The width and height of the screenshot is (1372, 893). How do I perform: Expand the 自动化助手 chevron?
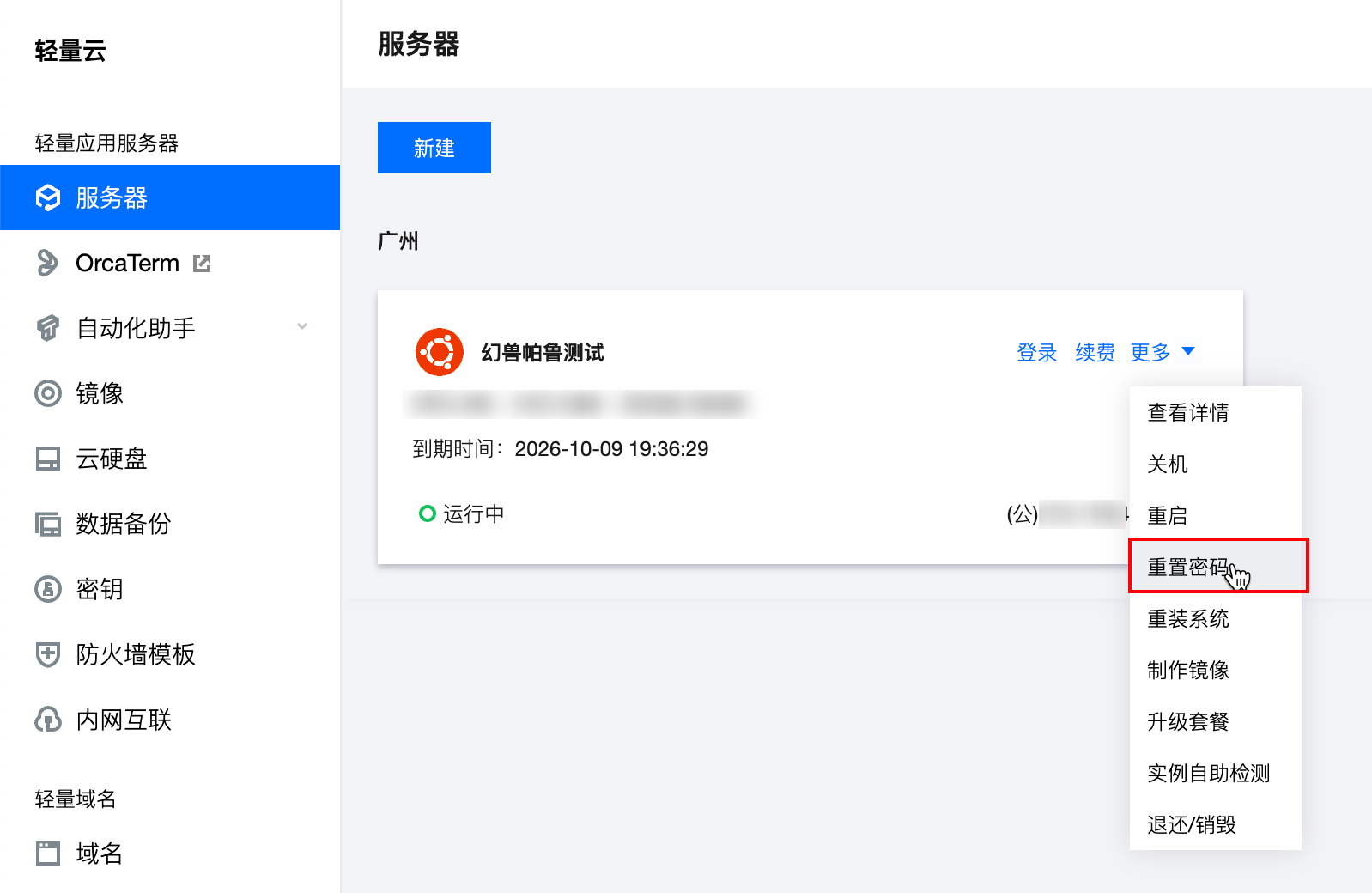302,326
